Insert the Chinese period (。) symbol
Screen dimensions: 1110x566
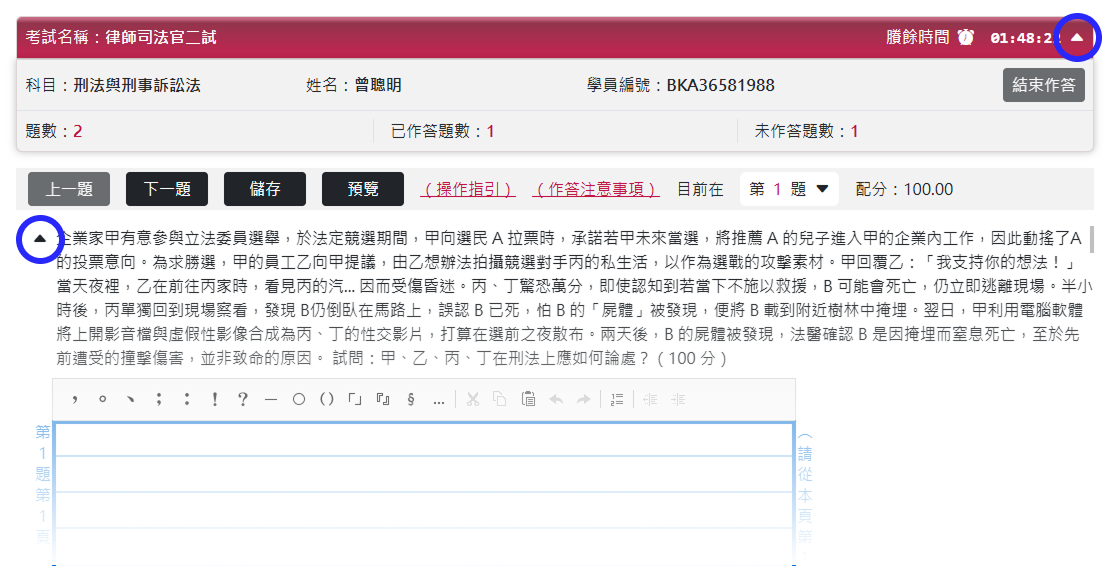(103, 400)
